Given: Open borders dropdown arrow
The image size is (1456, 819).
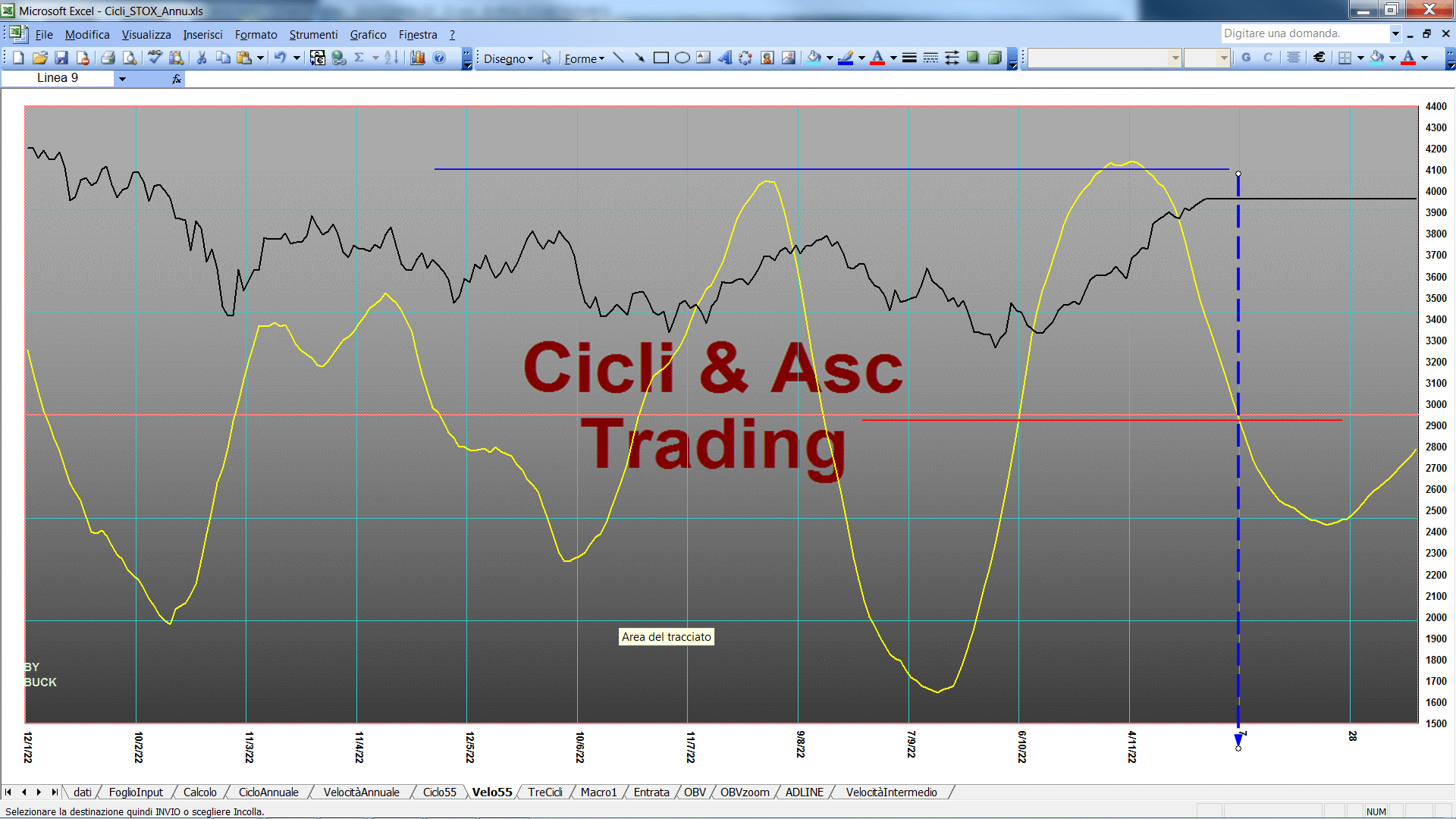Looking at the screenshot, I should tap(1360, 58).
